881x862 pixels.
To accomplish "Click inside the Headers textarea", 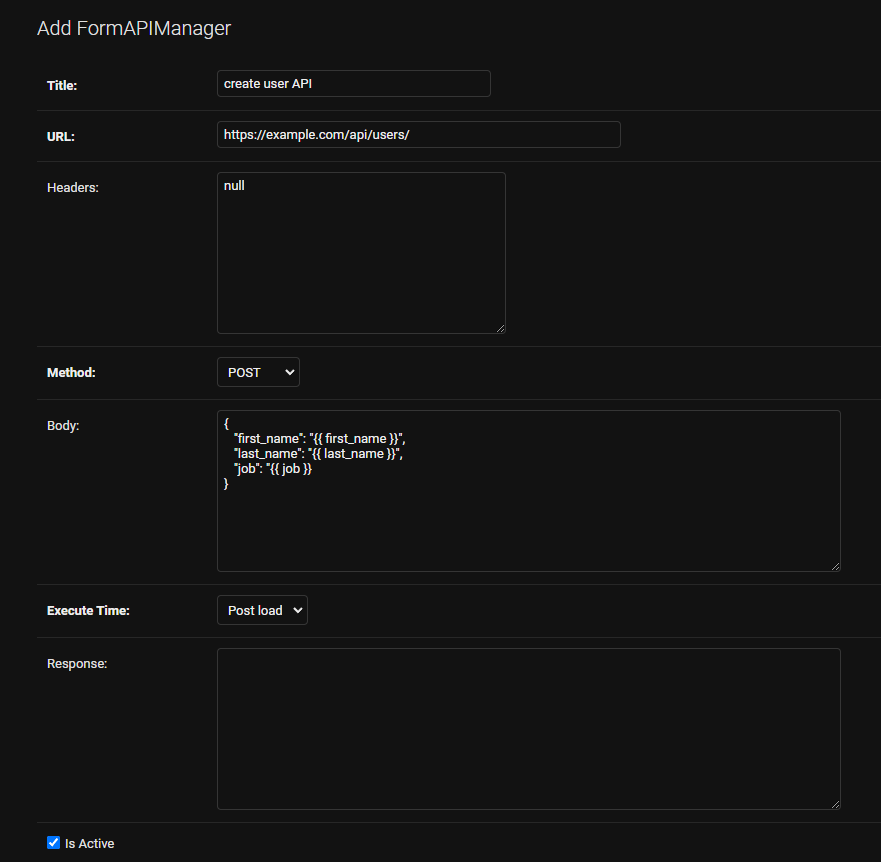I will 361,253.
